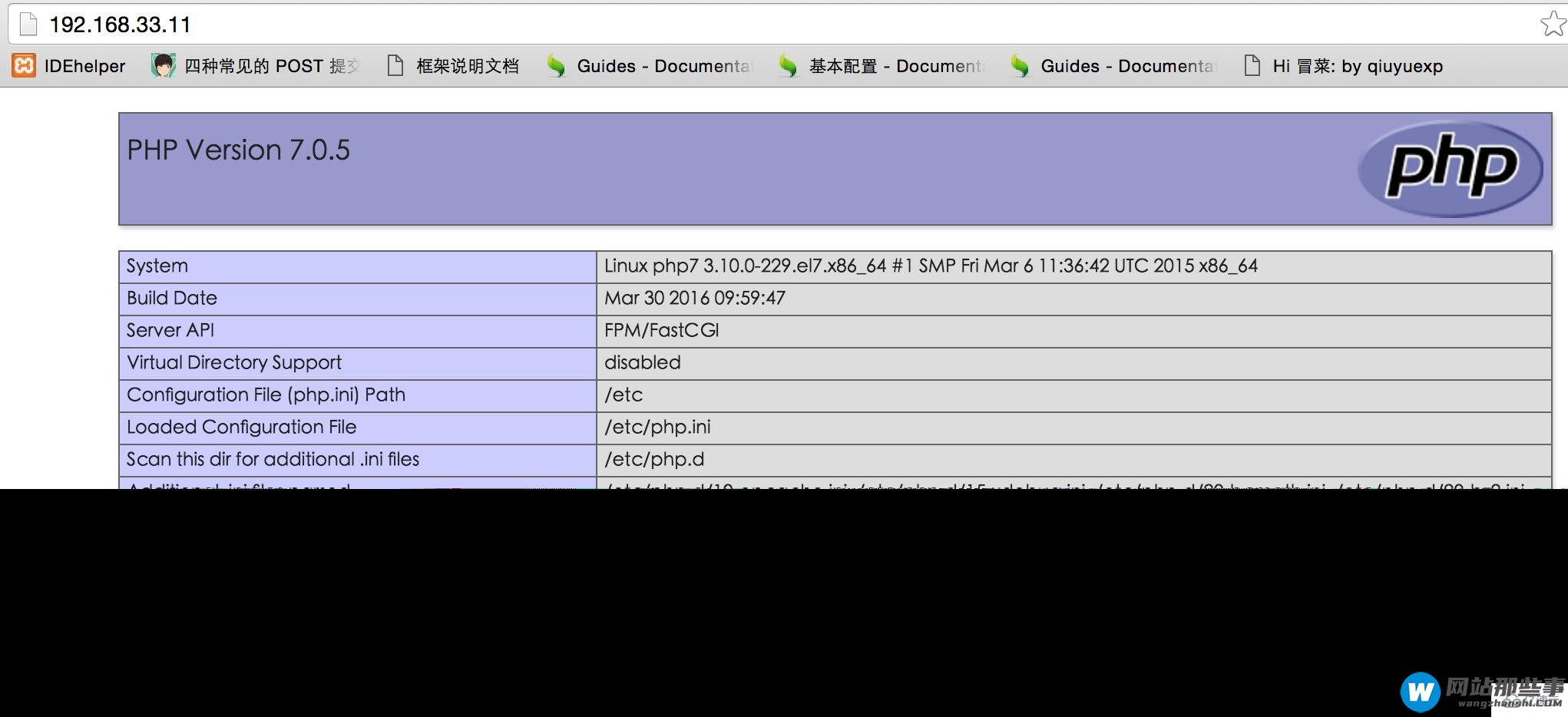1568x717 pixels.
Task: Select the PHP Version 7.0.5 heading
Action: coord(238,150)
